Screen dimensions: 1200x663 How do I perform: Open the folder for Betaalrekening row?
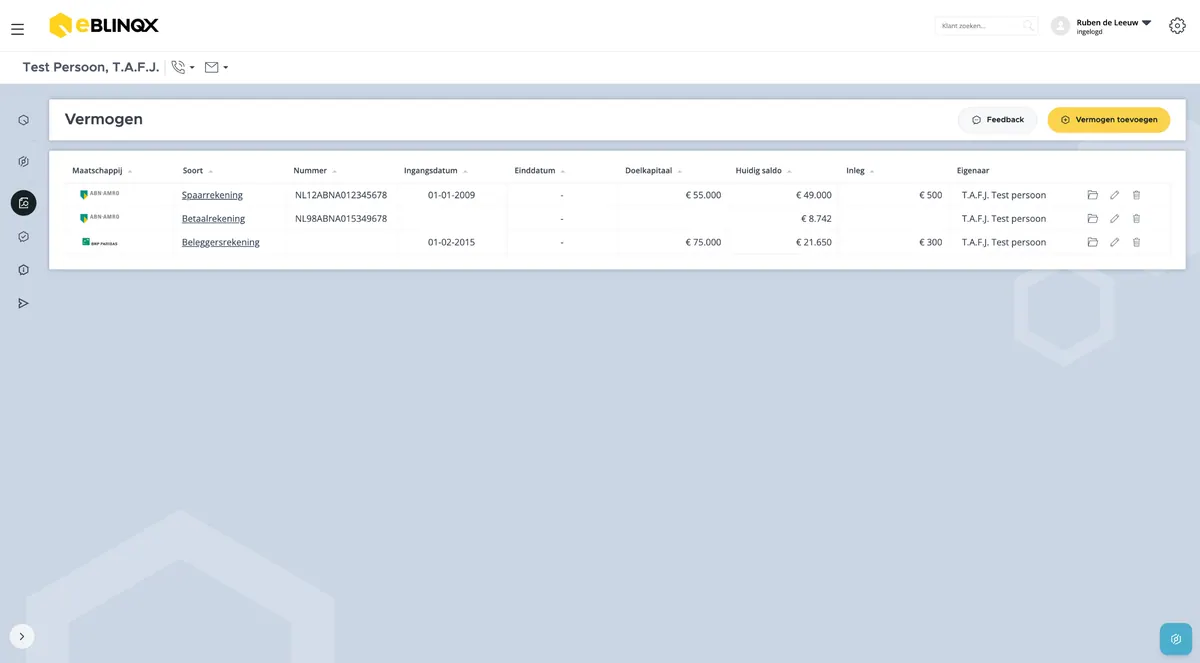[1092, 218]
